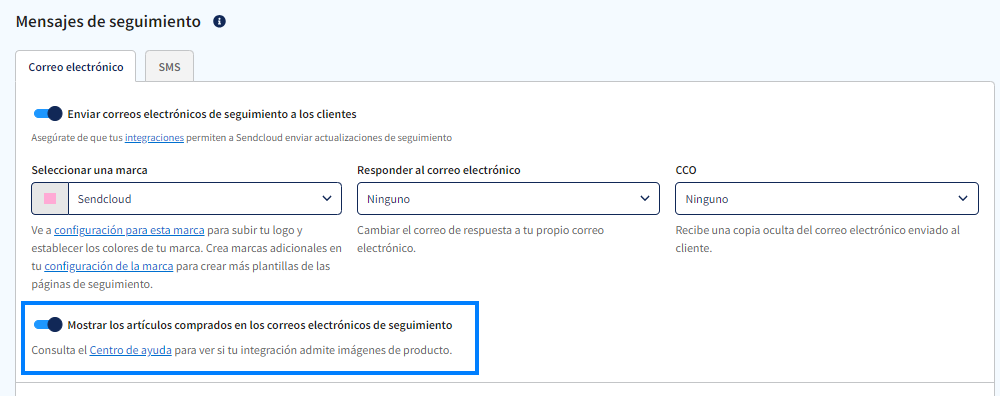Follow the configuración para esta marca link
The width and height of the screenshot is (1000, 396).
tap(129, 230)
